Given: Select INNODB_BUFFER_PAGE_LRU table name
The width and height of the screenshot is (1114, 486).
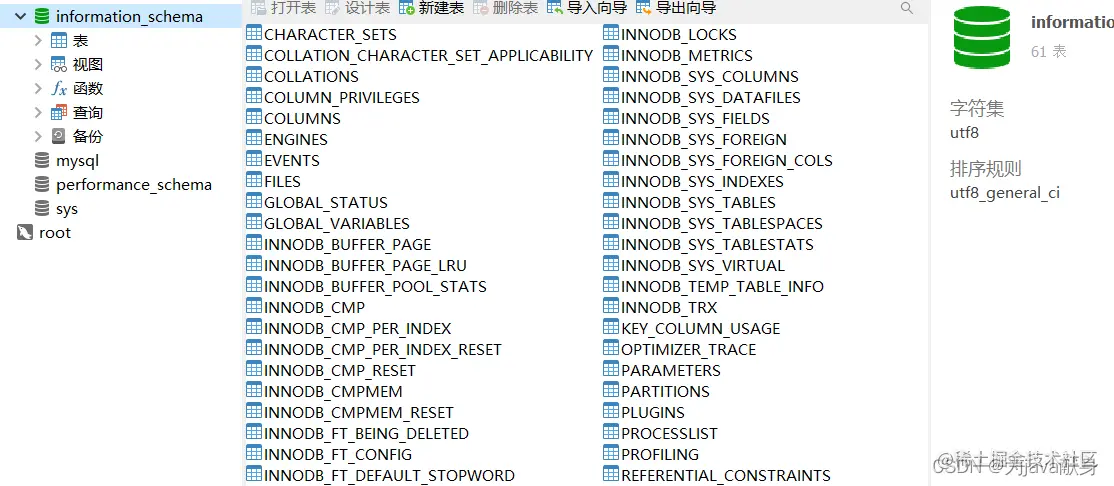Looking at the screenshot, I should click(365, 266).
